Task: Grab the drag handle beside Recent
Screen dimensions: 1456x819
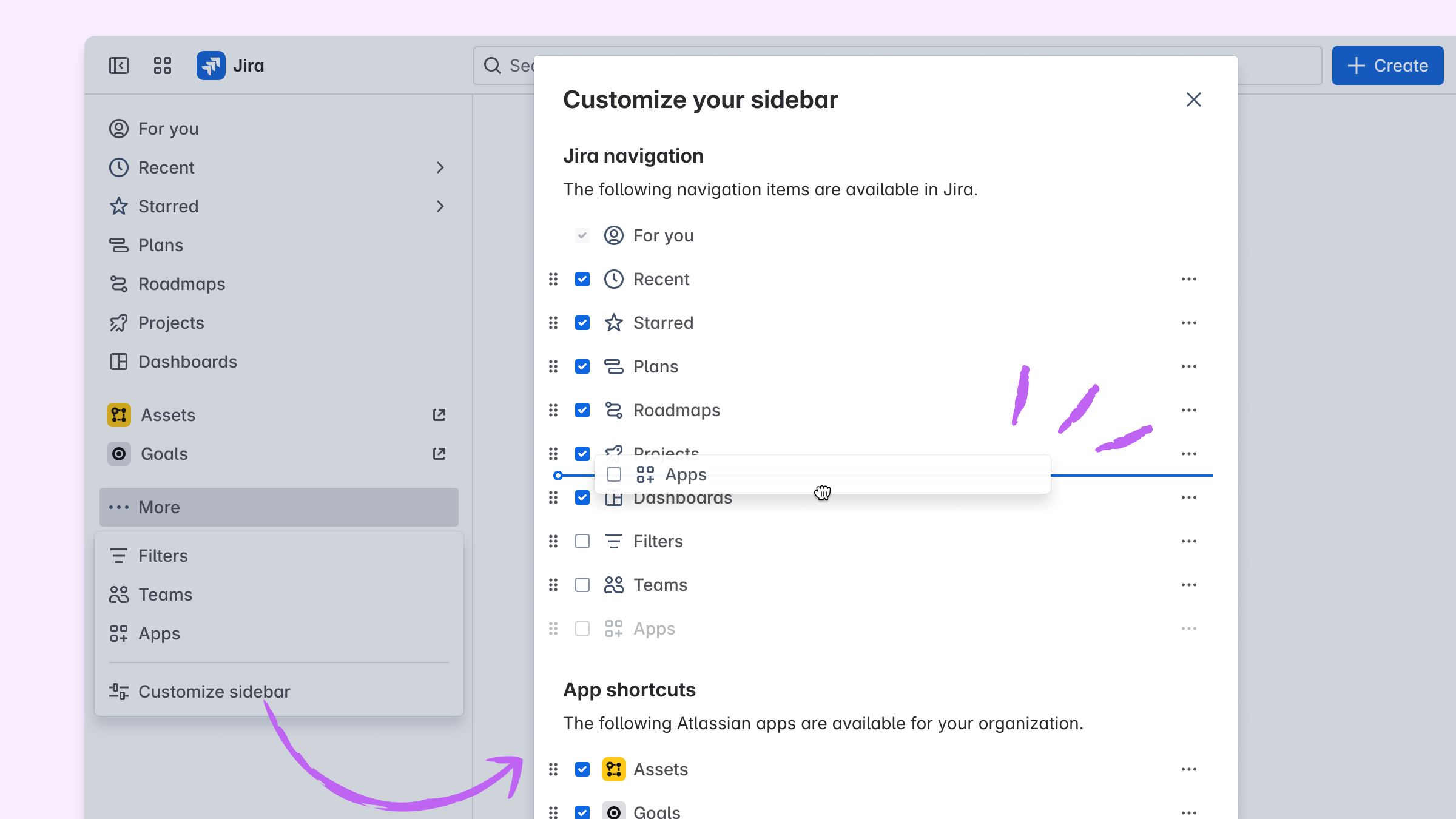Action: pos(553,279)
